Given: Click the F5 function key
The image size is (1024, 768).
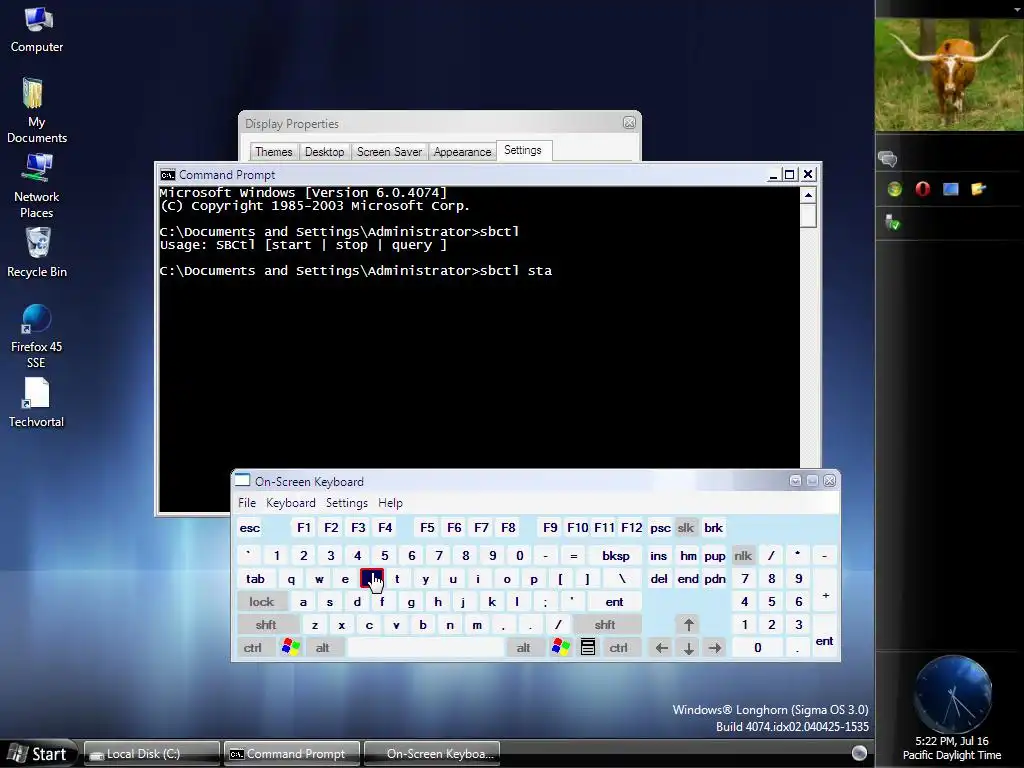Looking at the screenshot, I should (x=427, y=528).
